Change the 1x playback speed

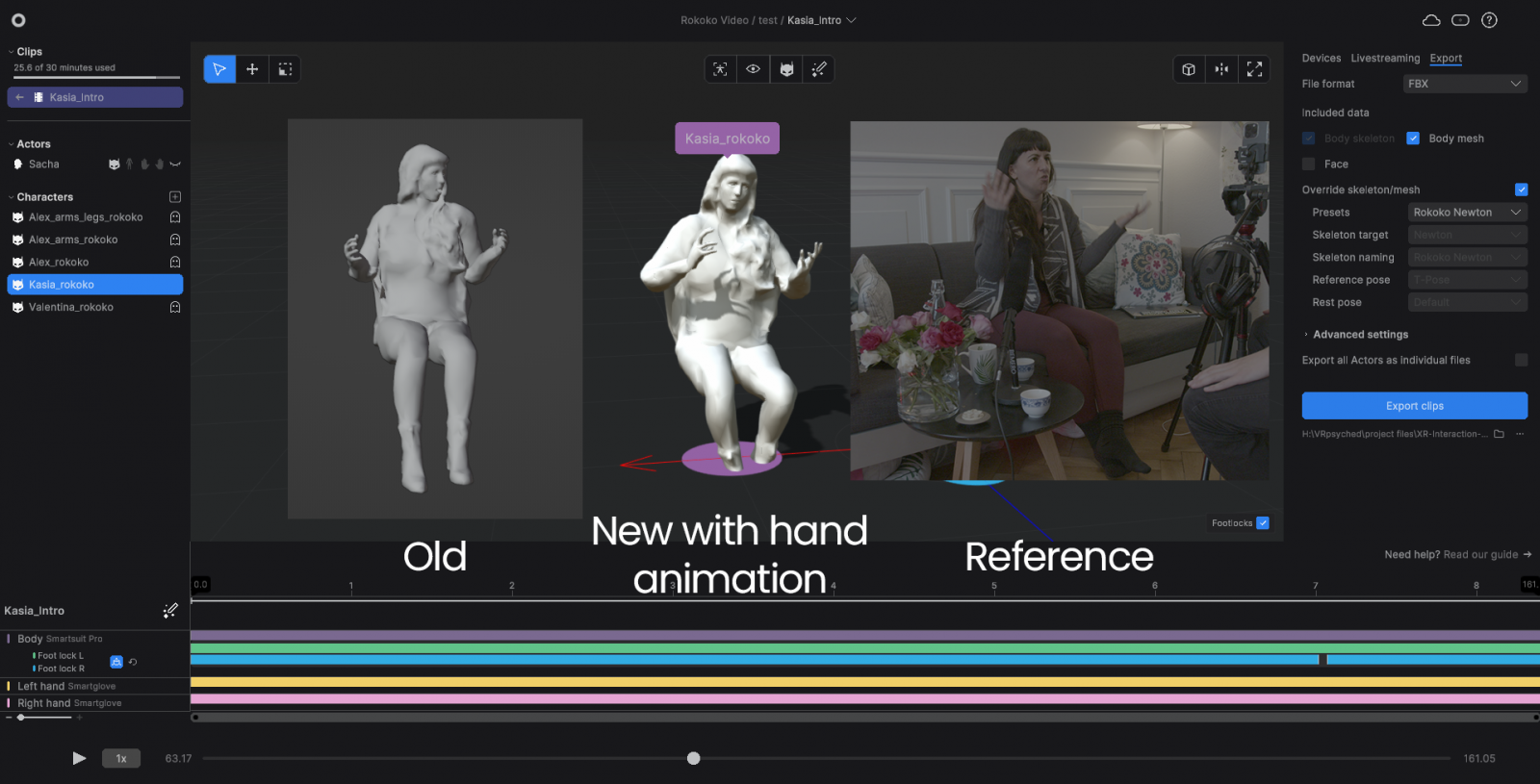121,759
